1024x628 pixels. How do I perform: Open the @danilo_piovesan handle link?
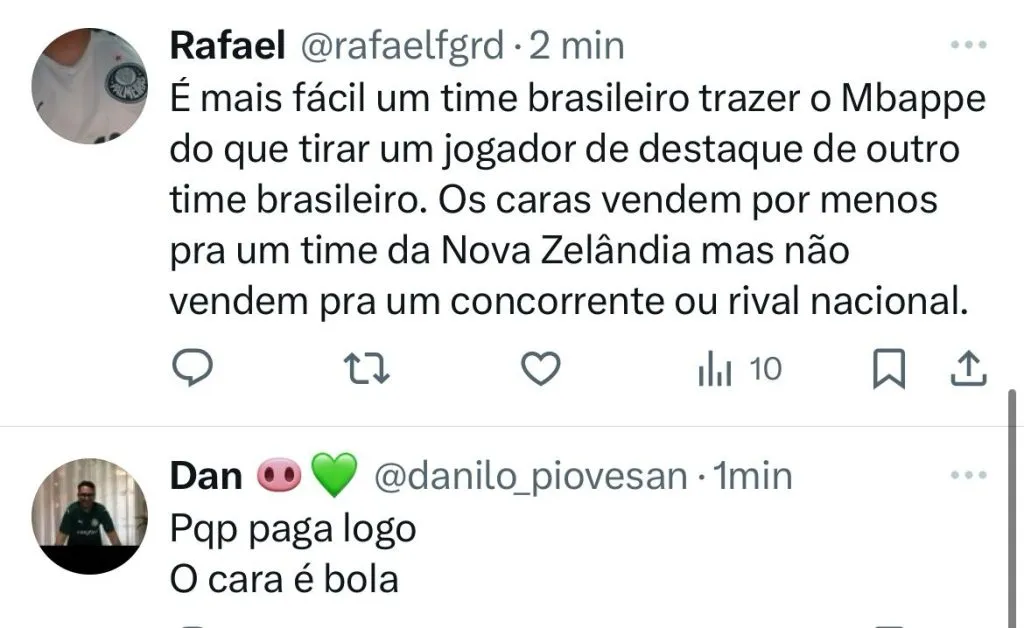530,477
